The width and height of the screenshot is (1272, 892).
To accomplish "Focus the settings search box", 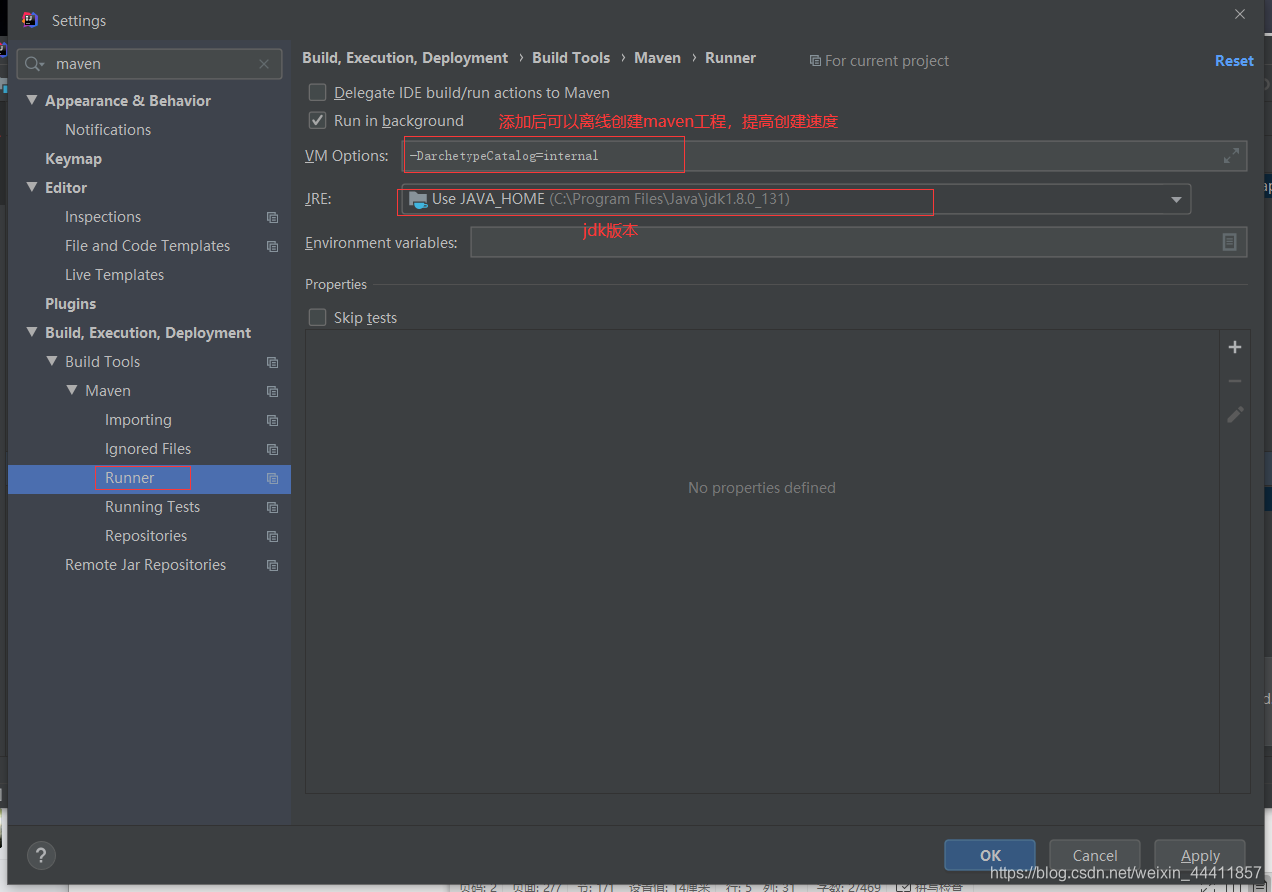I will point(150,64).
